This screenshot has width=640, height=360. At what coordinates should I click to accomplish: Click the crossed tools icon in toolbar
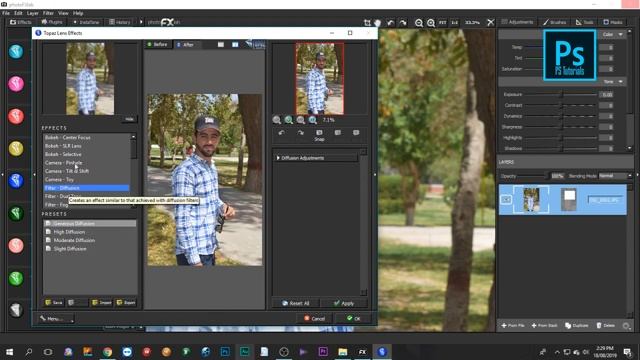point(491,22)
